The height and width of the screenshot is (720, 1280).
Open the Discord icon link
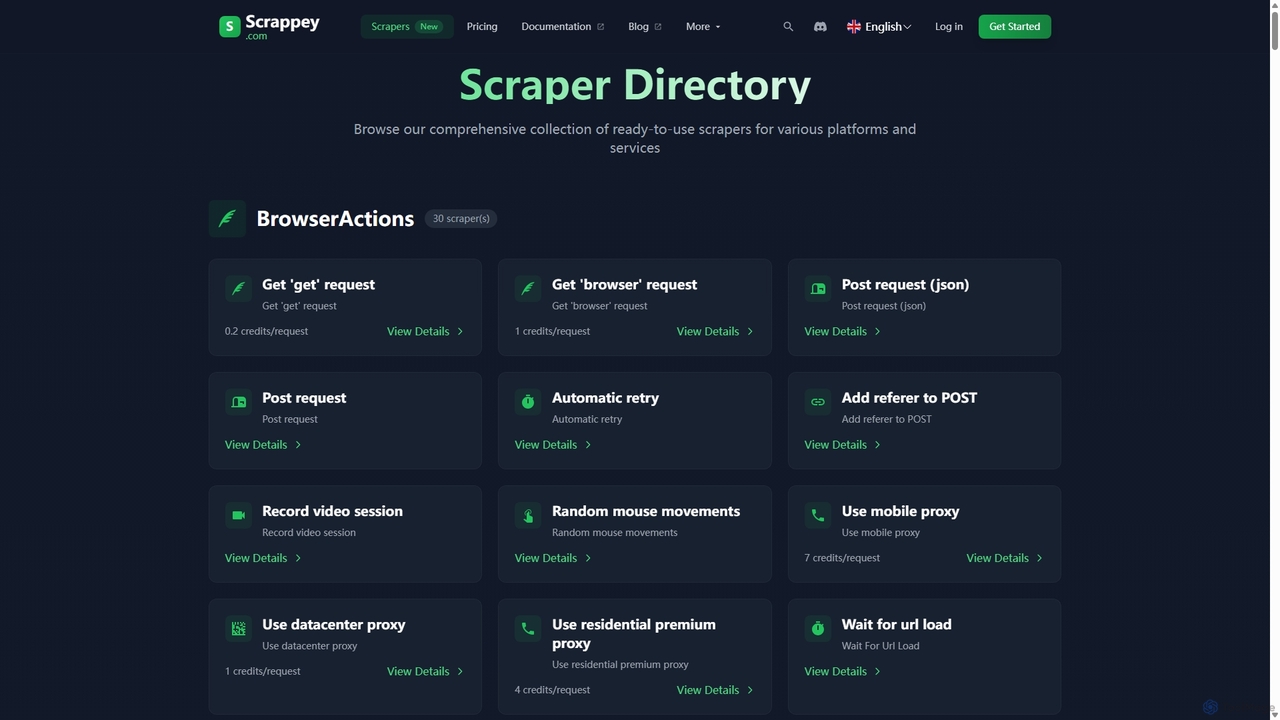820,27
